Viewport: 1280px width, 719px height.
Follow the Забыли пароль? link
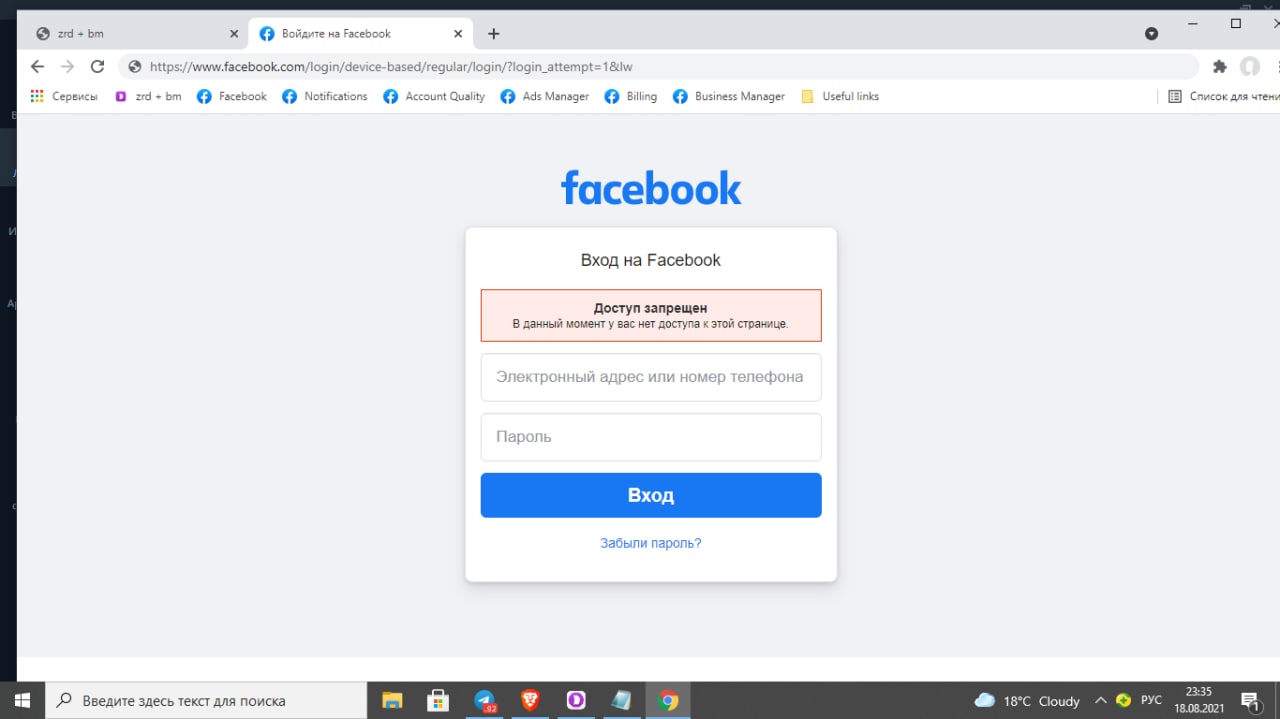pos(651,543)
